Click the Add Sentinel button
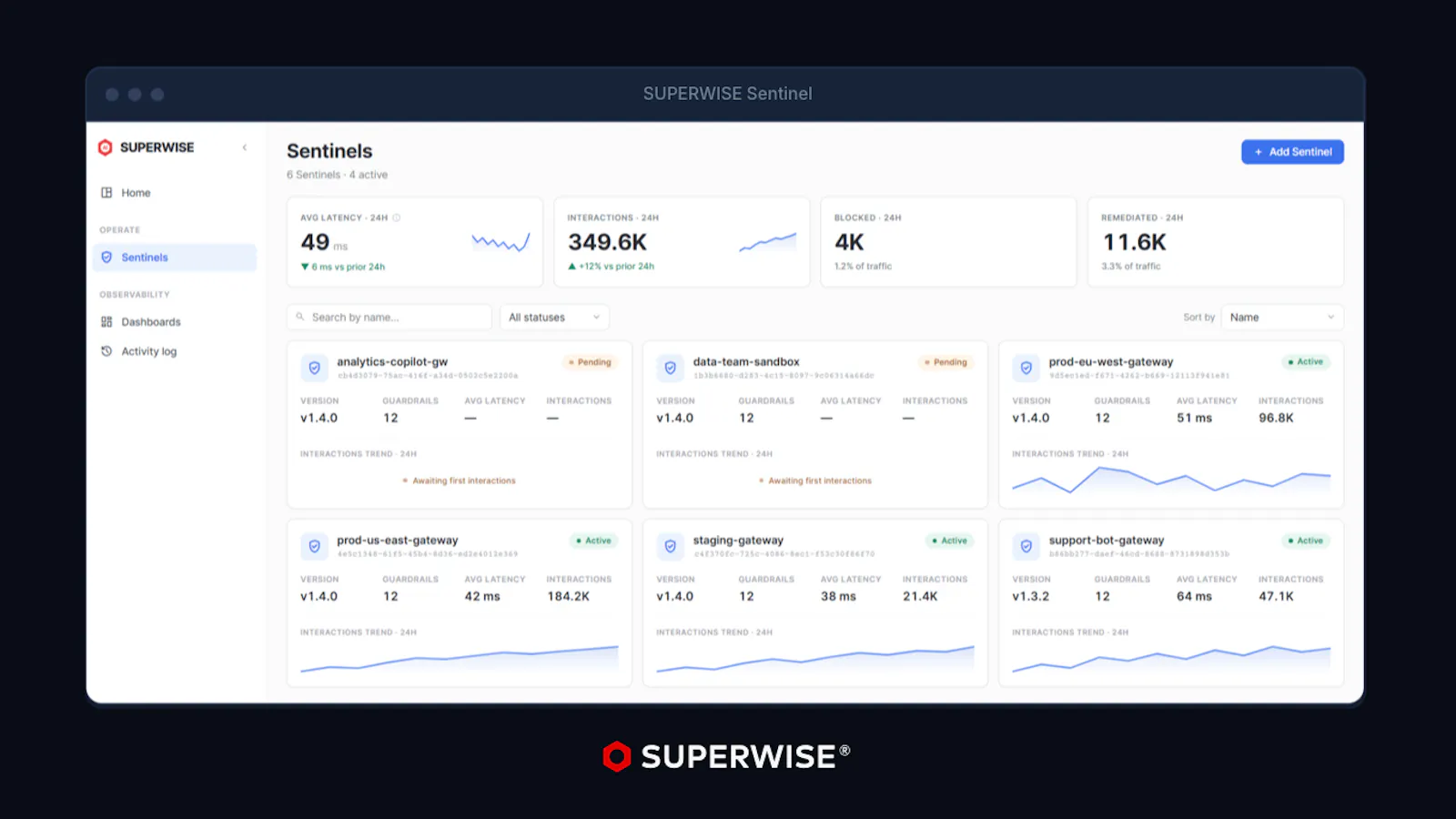This screenshot has height=819, width=1456. pyautogui.click(x=1292, y=152)
